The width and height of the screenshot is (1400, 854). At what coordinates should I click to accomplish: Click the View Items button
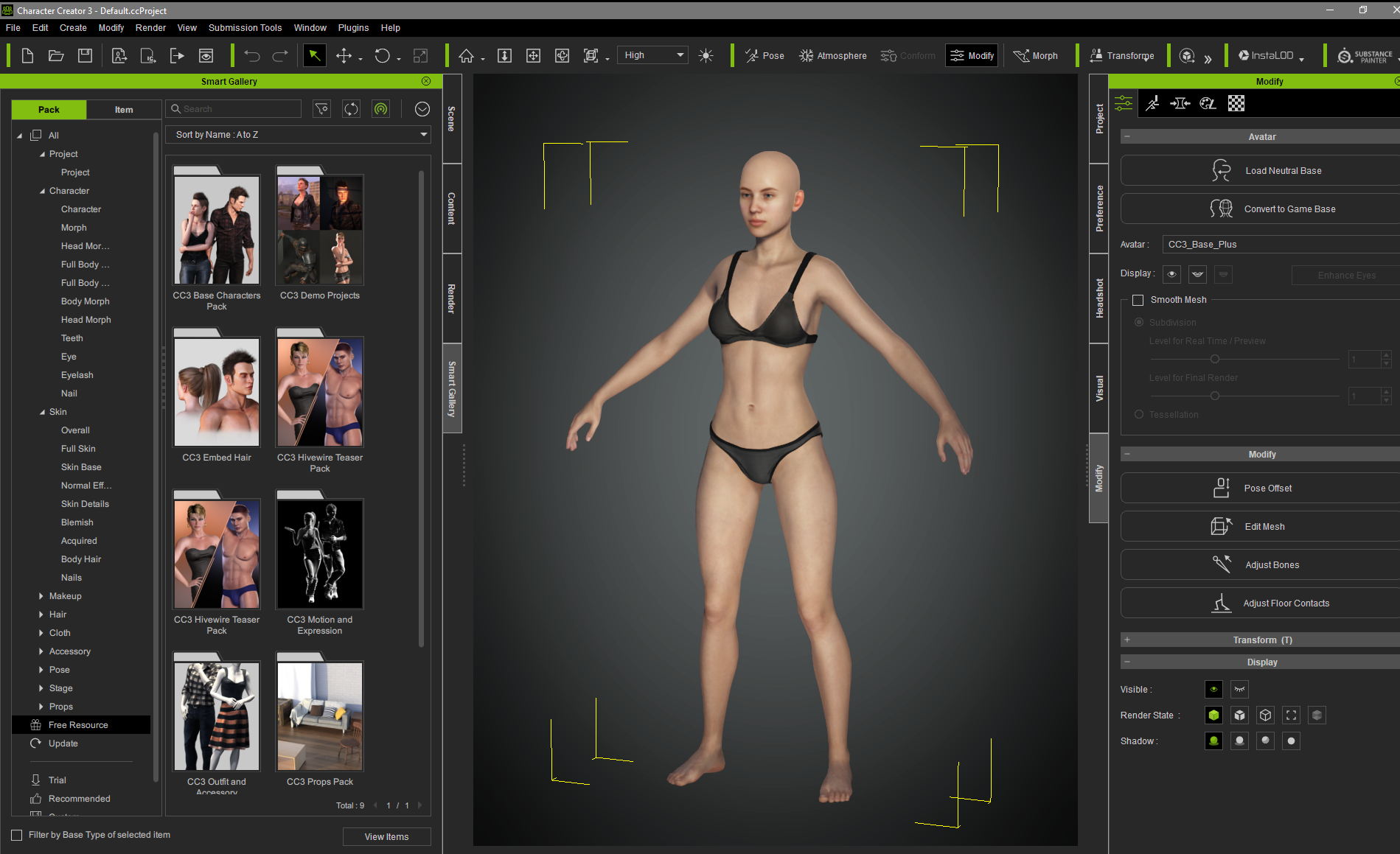click(x=386, y=836)
